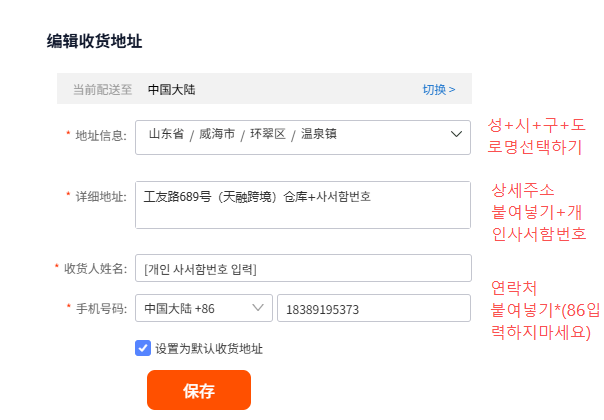Screen dimensions: 604x420
Task: Uncheck the 设置为默认收货地址 checkbox
Action: tap(143, 348)
